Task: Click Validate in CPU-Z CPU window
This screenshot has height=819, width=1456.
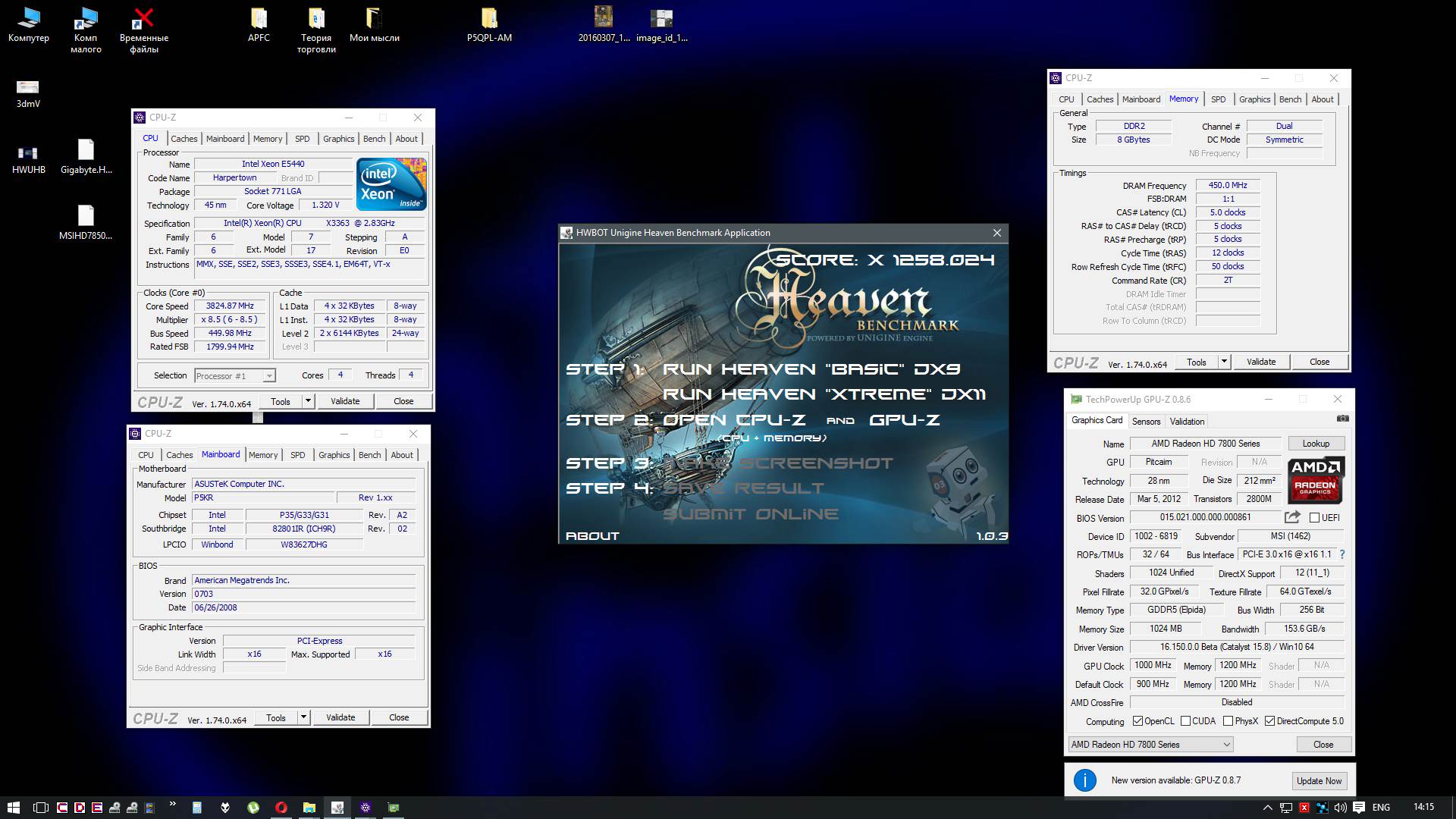Action: point(345,401)
